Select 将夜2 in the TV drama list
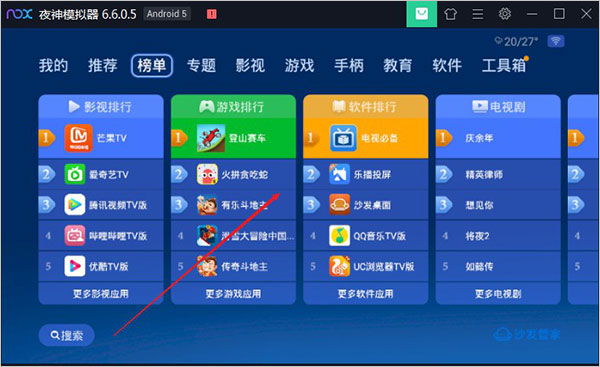Viewport: 600px width, 367px height. pos(498,236)
